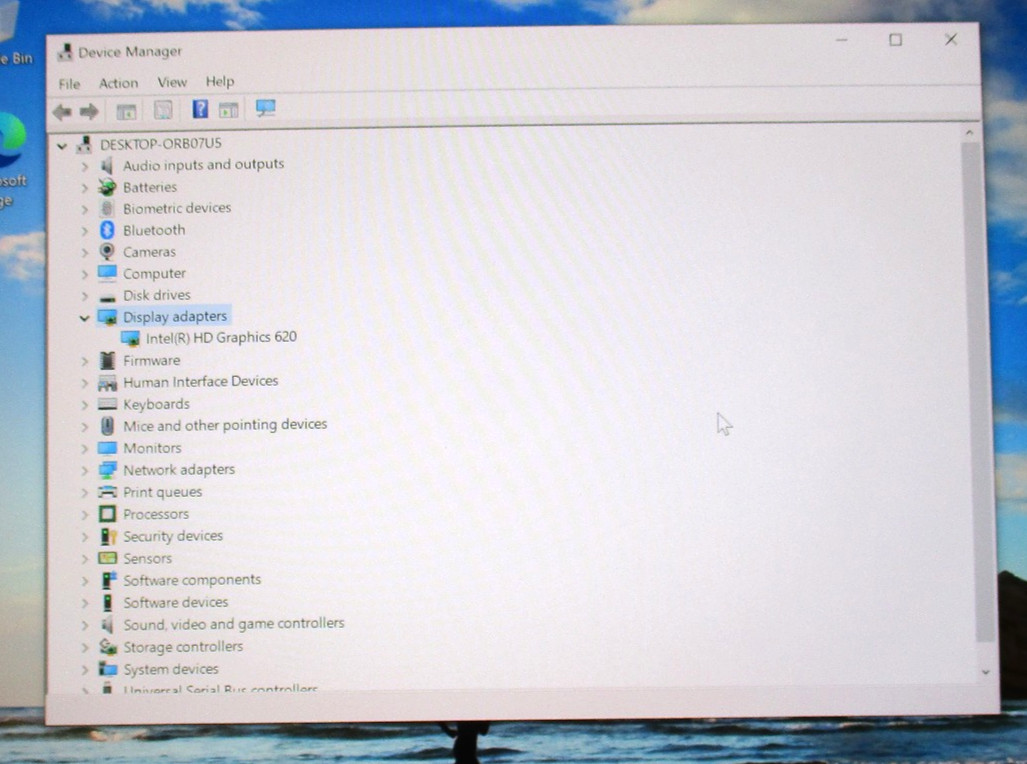1027x764 pixels.
Task: Select the Firmware label
Action: (151, 360)
